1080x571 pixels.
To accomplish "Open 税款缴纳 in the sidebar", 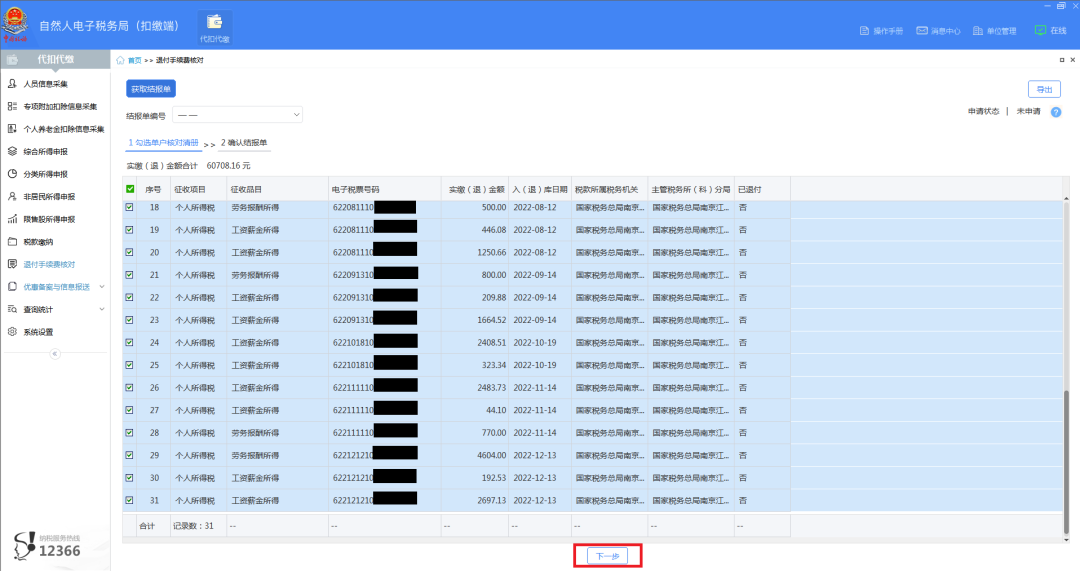I will [38, 242].
